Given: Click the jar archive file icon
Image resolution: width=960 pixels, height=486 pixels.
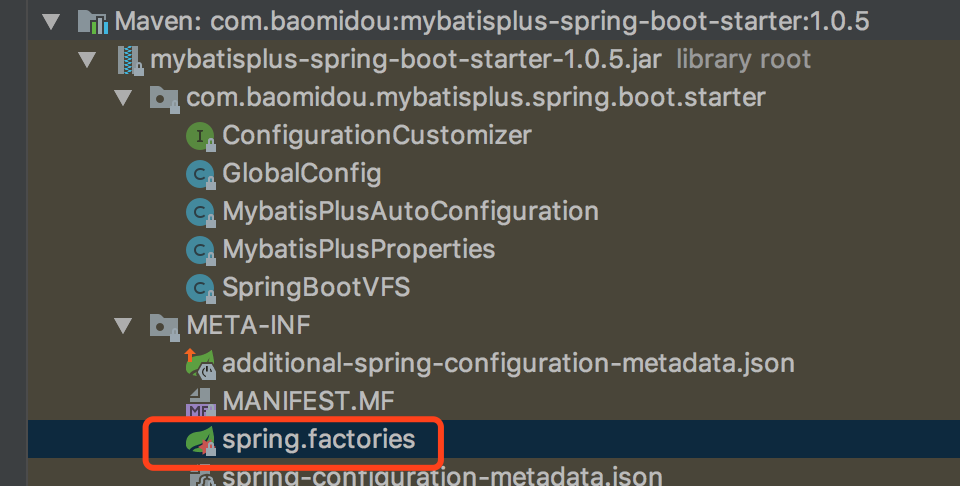Looking at the screenshot, I should [x=129, y=59].
